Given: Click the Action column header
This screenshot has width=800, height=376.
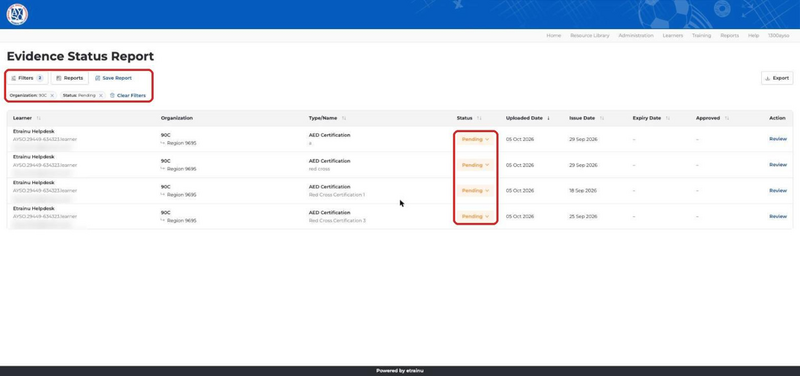Looking at the screenshot, I should tap(777, 118).
